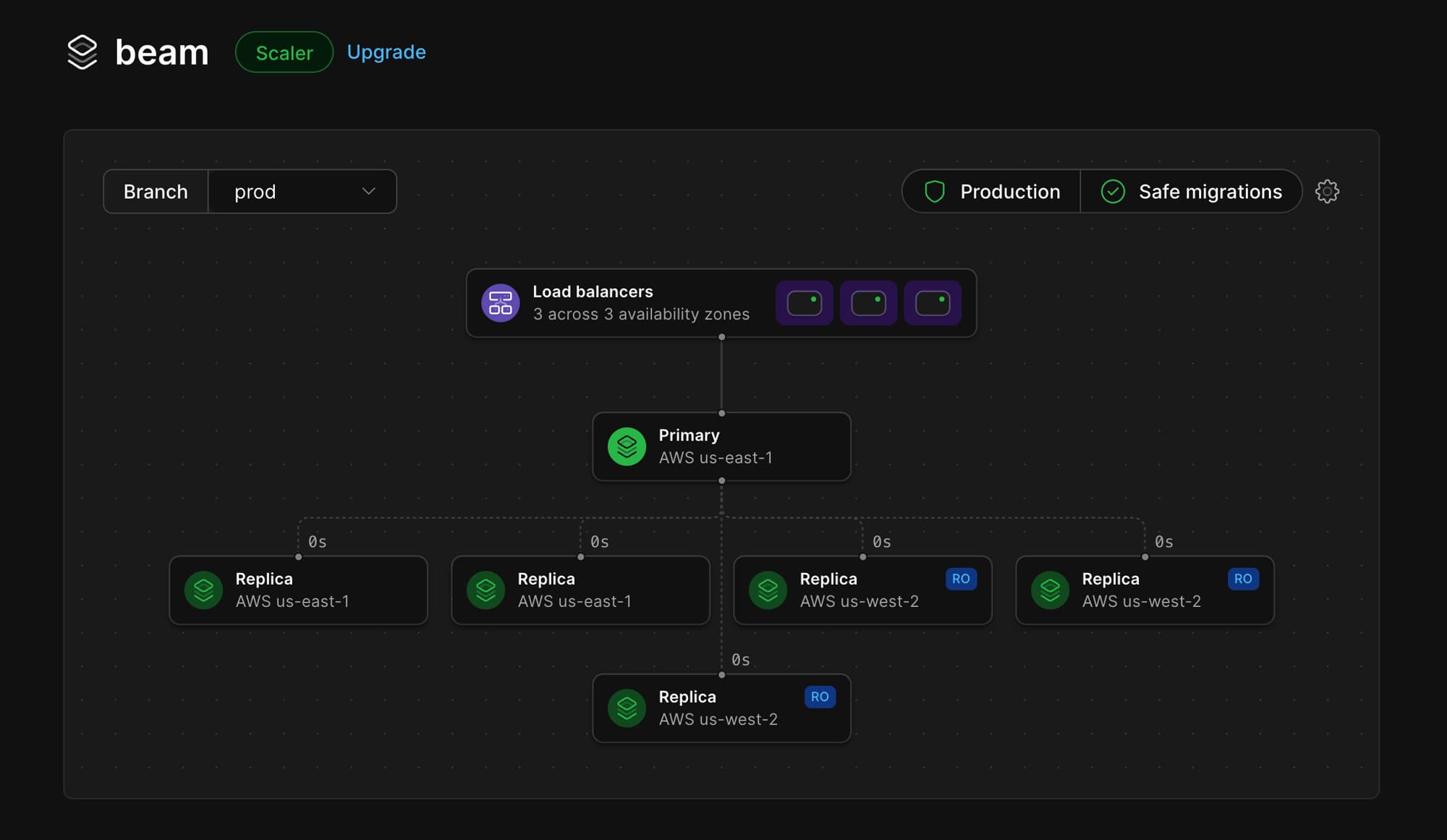Click Primary's AWS us-east-1 region text
Viewport: 1447px width, 840px height.
pos(716,458)
